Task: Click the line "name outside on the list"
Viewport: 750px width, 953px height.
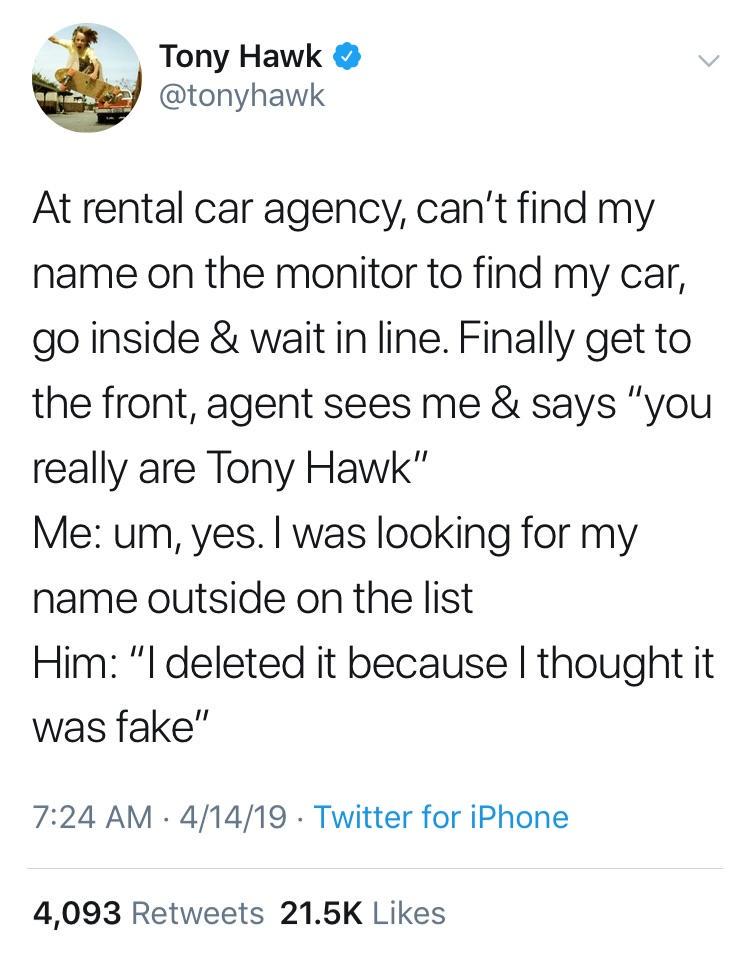Action: click(253, 598)
